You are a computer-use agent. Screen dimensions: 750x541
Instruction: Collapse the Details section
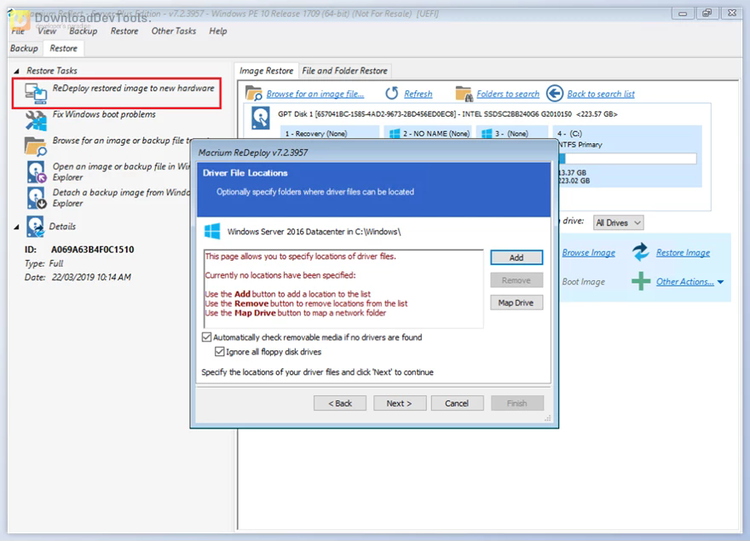pyautogui.click(x=17, y=227)
